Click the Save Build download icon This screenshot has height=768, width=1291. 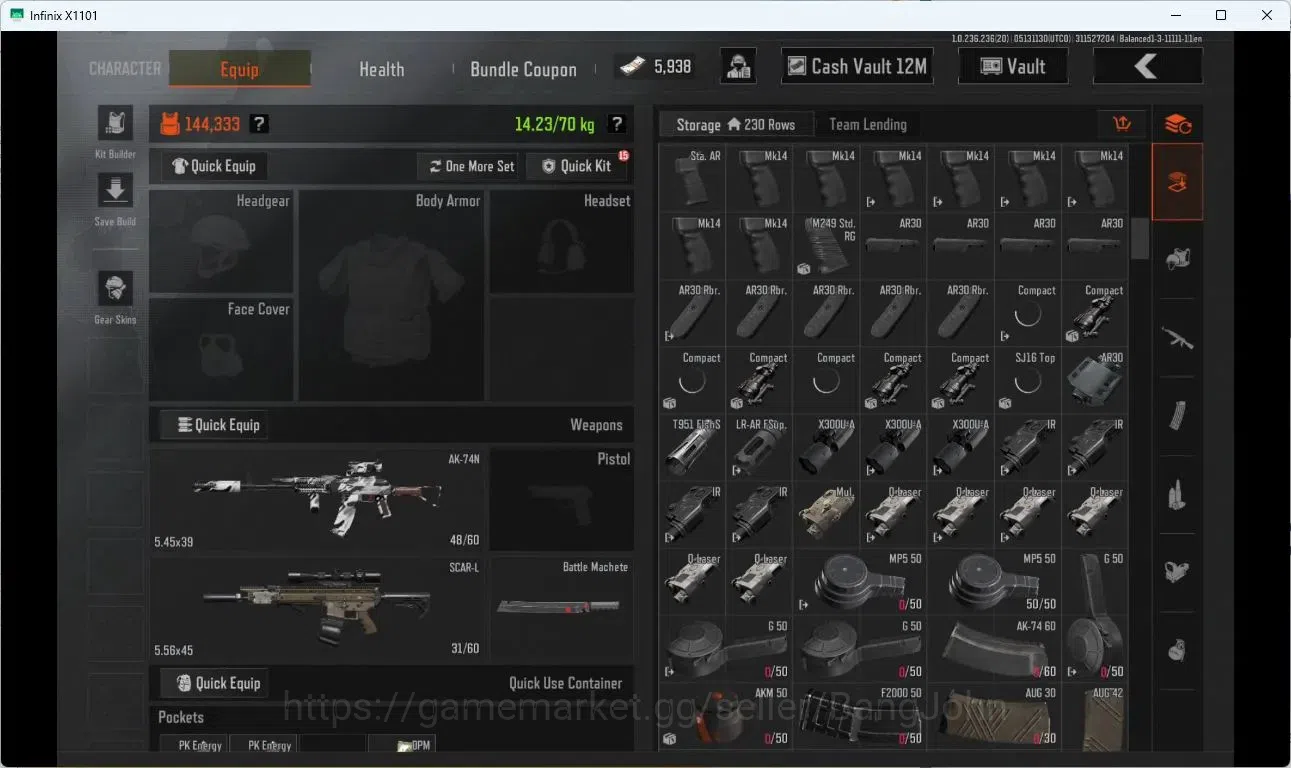(115, 191)
